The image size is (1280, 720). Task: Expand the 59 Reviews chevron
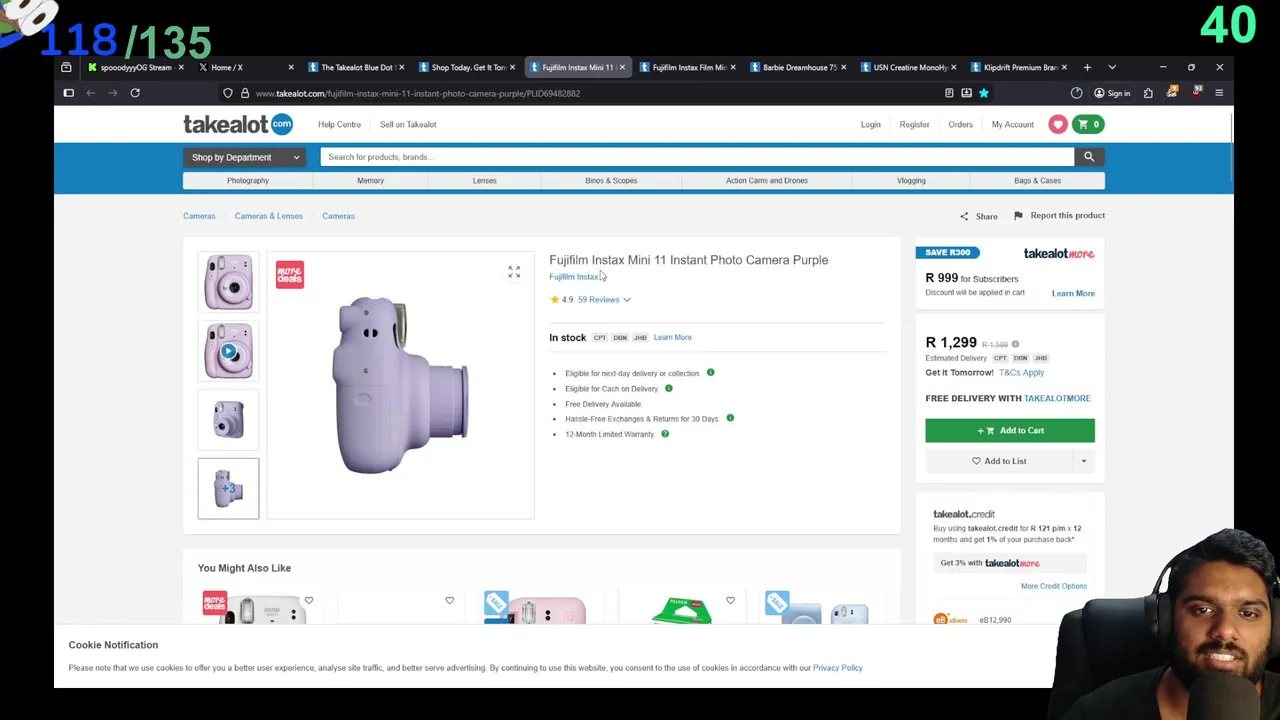coord(627,300)
